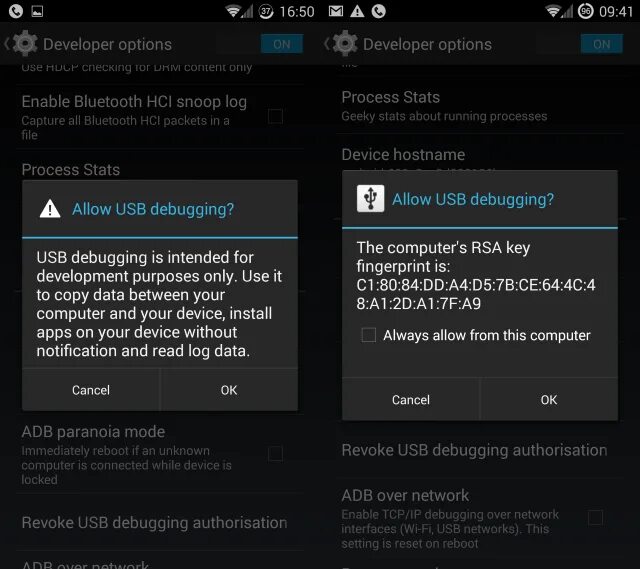Toggle the Bluetooth HCI snoop log checkbox
The image size is (640, 569).
coord(276,117)
